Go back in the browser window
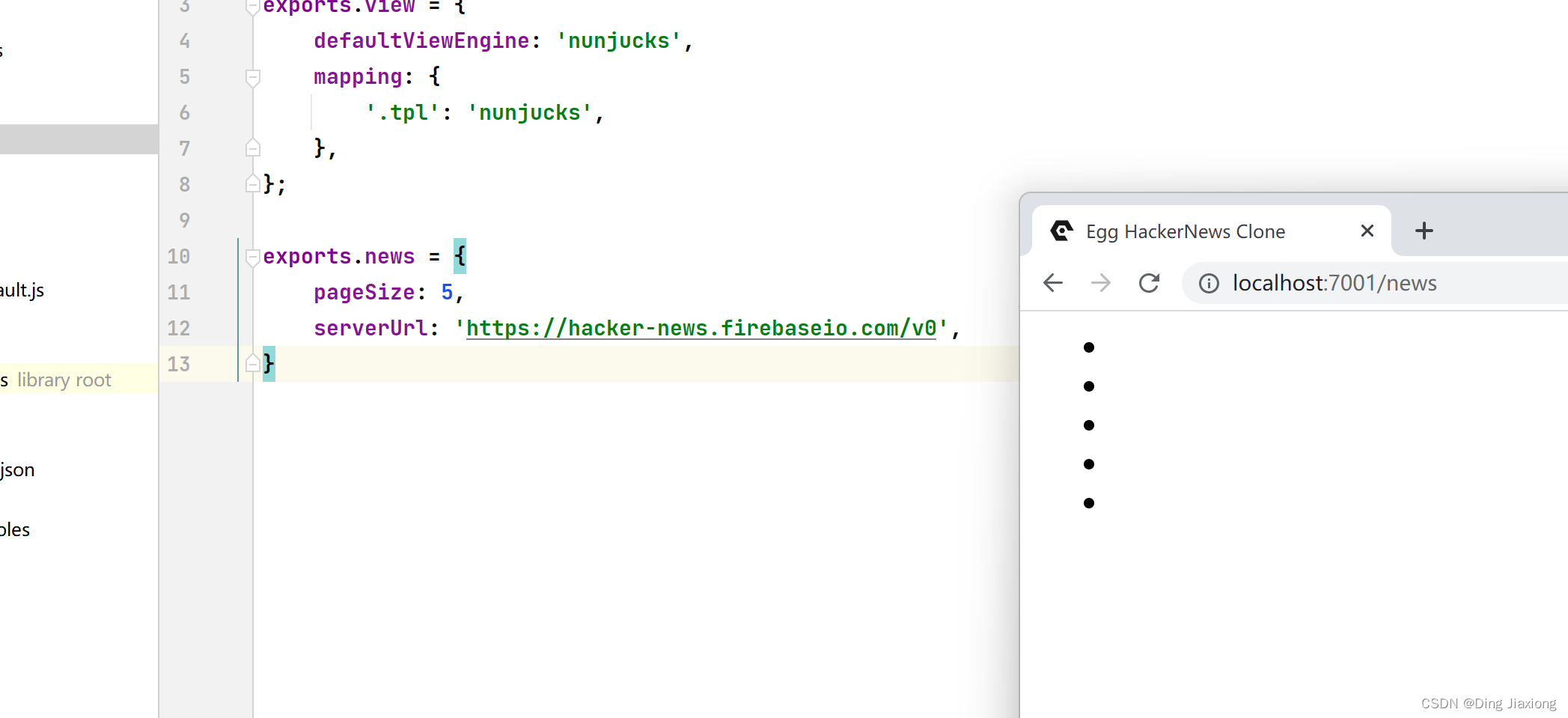This screenshot has width=1568, height=718. pos(1053,283)
